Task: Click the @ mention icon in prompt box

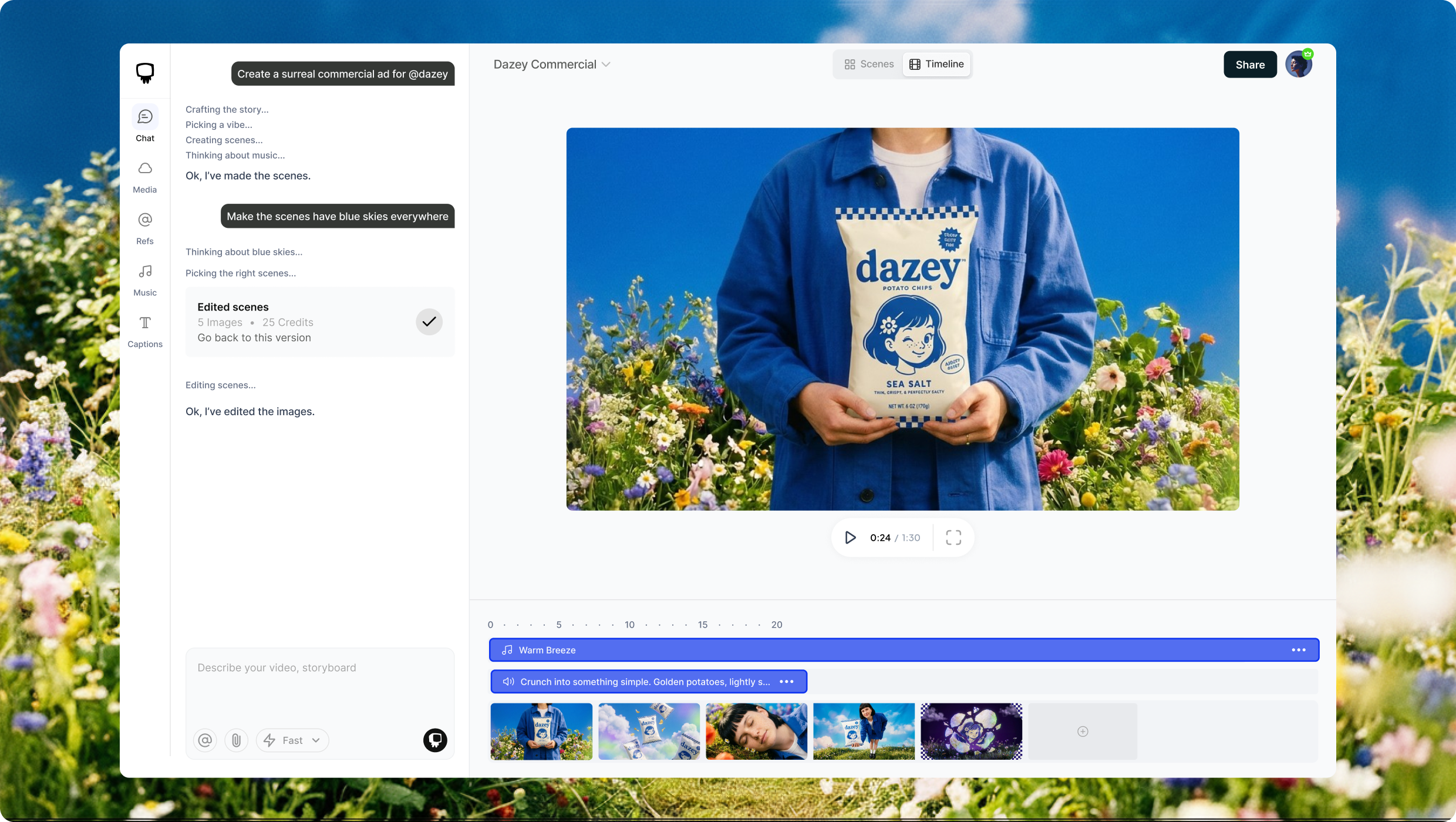Action: click(205, 740)
